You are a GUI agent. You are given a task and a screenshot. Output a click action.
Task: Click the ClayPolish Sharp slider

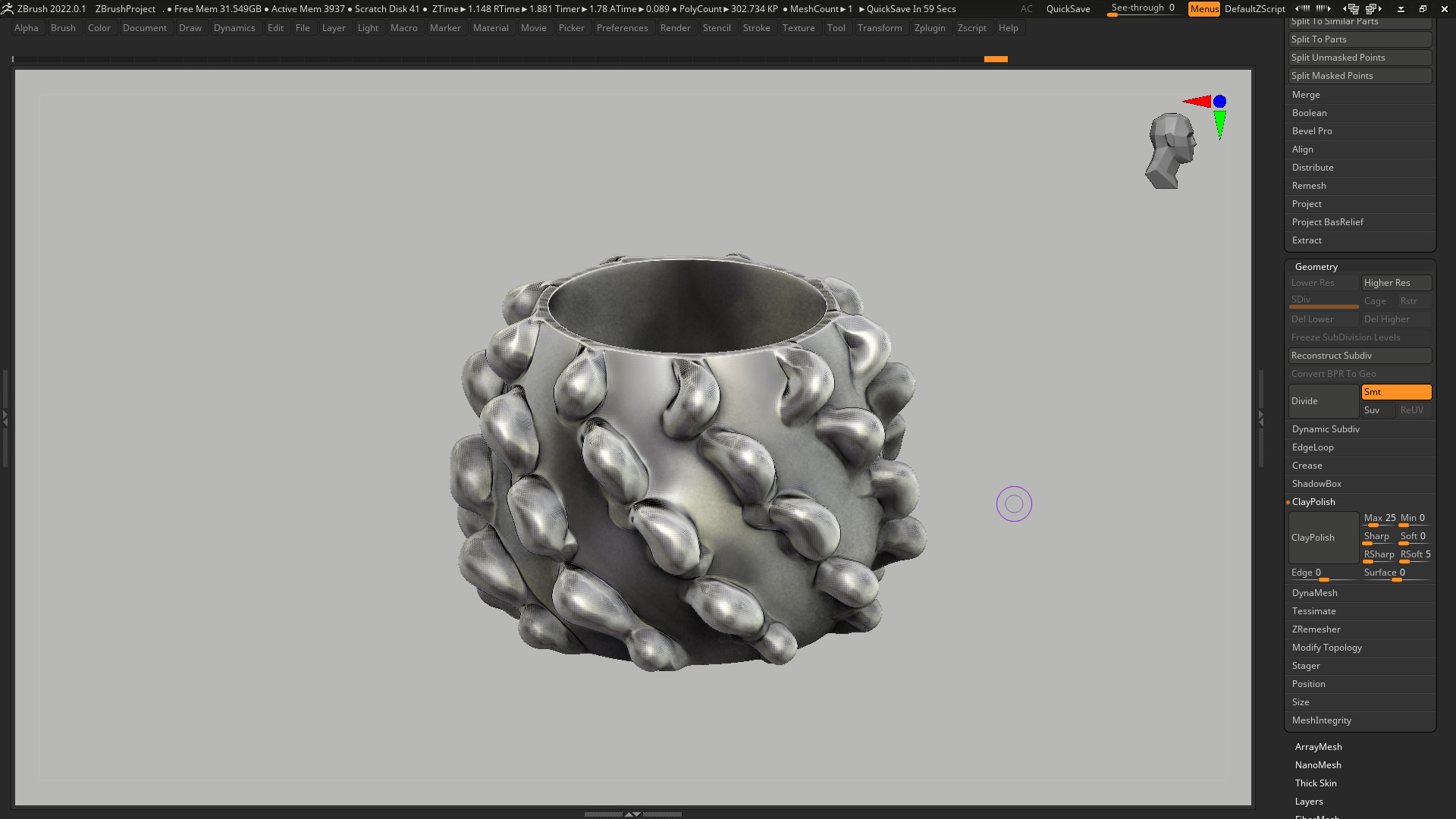click(1379, 538)
